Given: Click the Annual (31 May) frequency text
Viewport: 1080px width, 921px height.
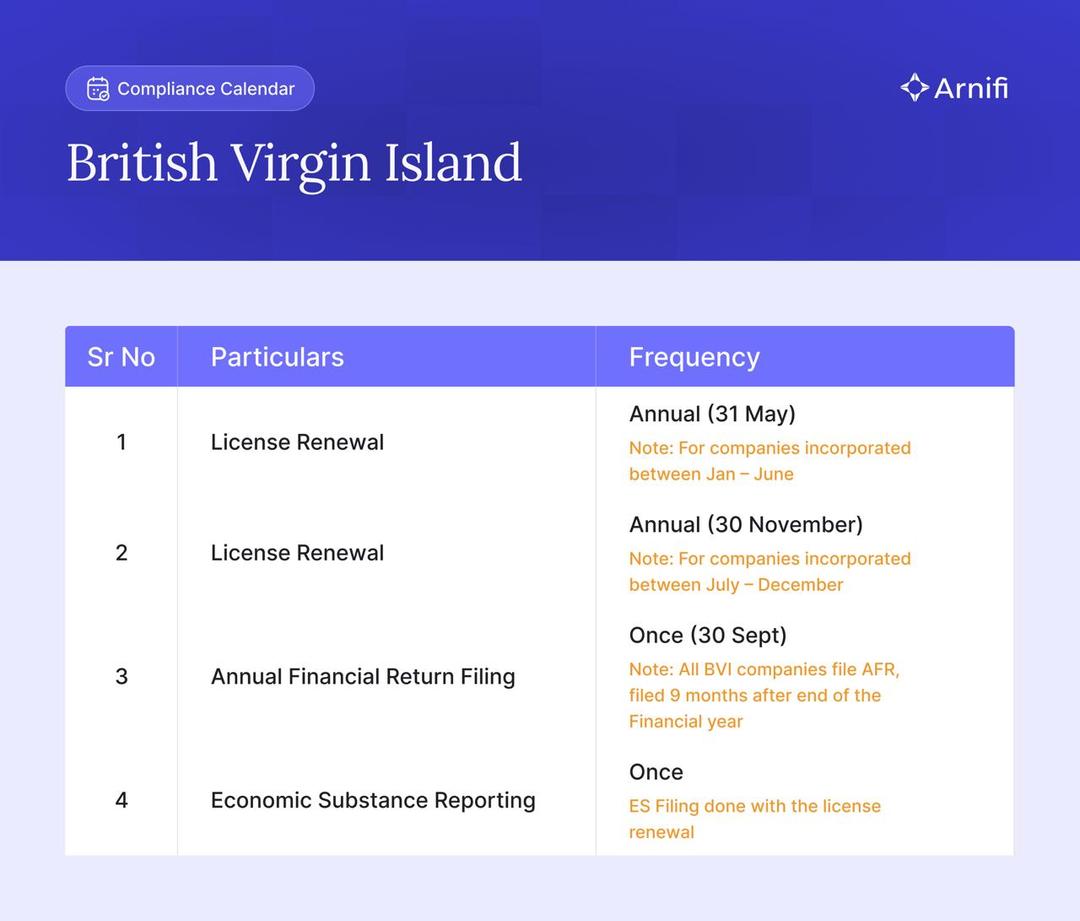Looking at the screenshot, I should click(712, 414).
